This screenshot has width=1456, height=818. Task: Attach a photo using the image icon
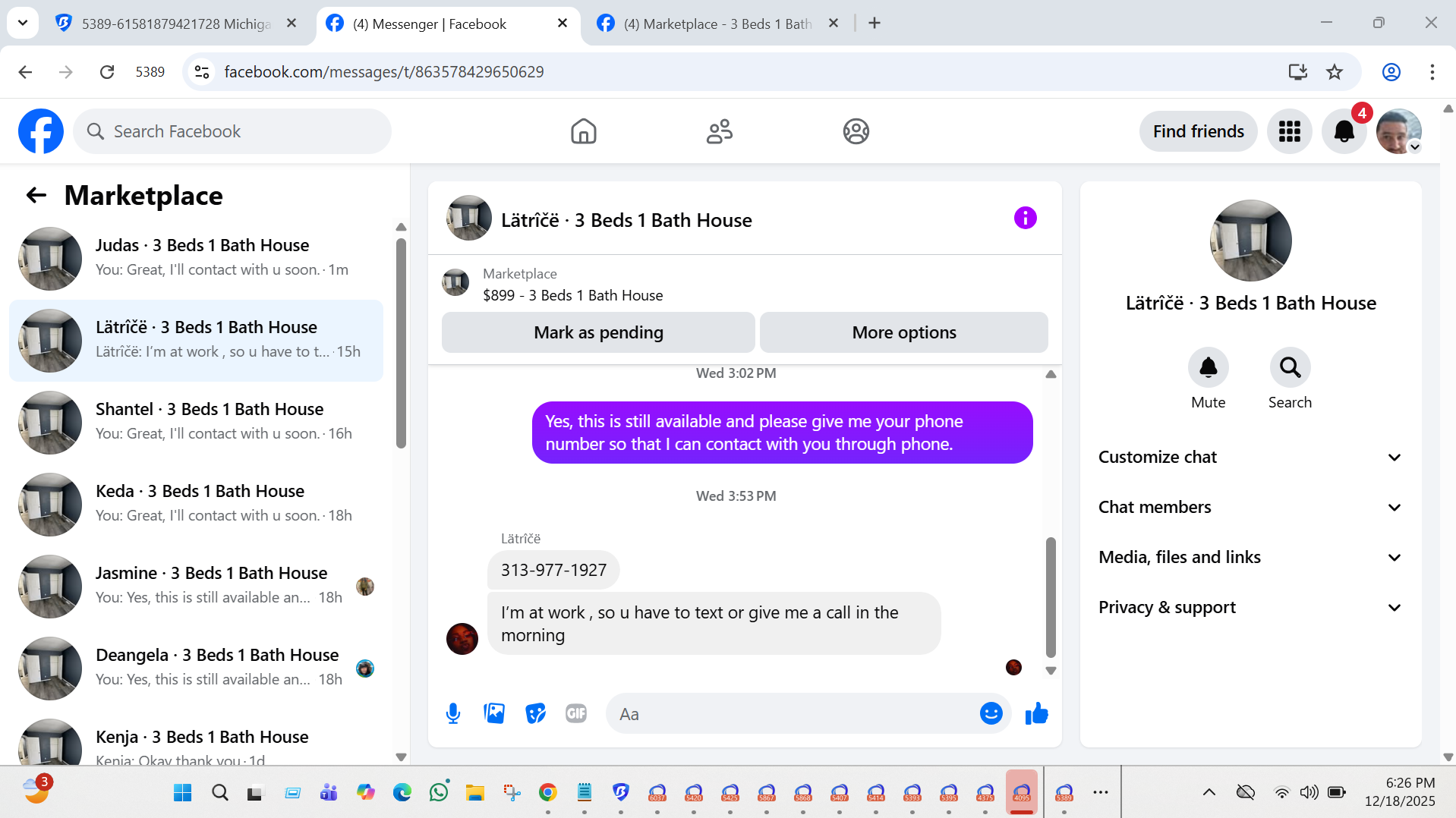click(494, 714)
